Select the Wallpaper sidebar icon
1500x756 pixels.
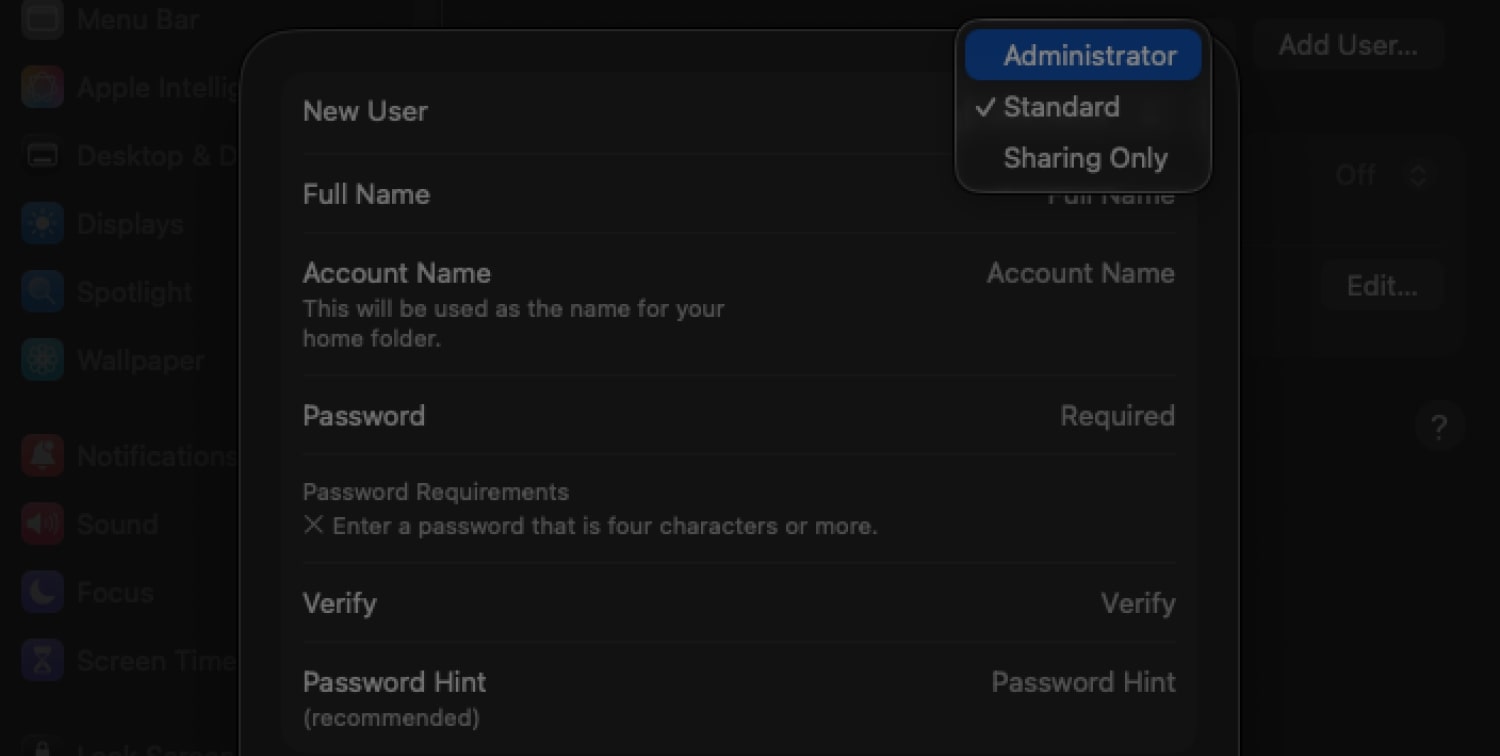[139, 359]
